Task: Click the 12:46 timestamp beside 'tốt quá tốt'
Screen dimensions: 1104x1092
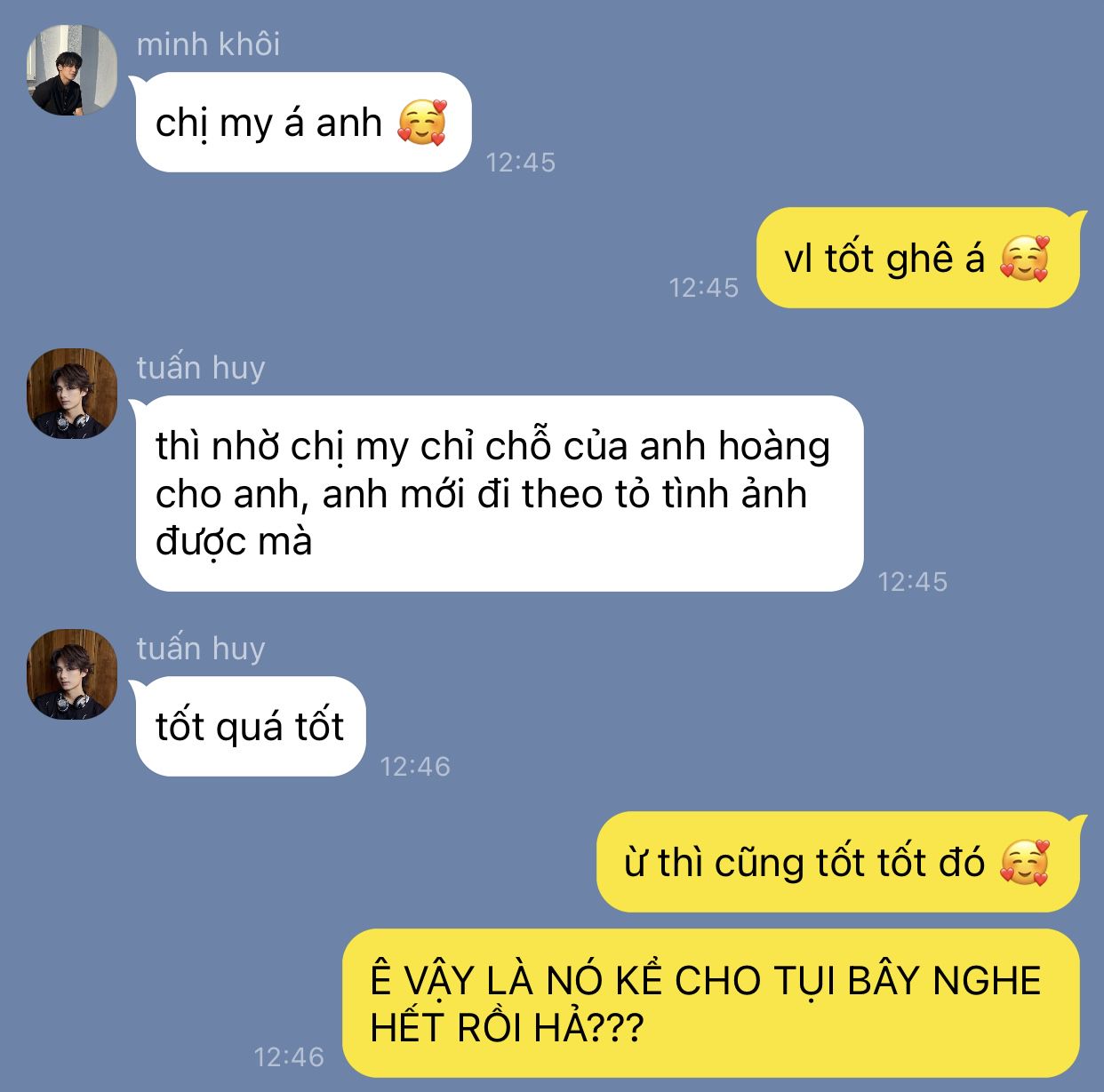Action: point(415,766)
